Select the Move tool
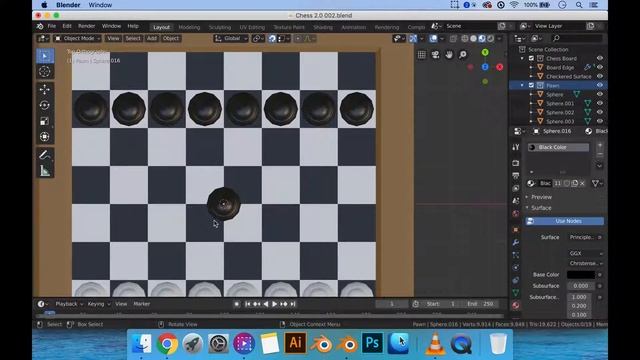 point(45,89)
